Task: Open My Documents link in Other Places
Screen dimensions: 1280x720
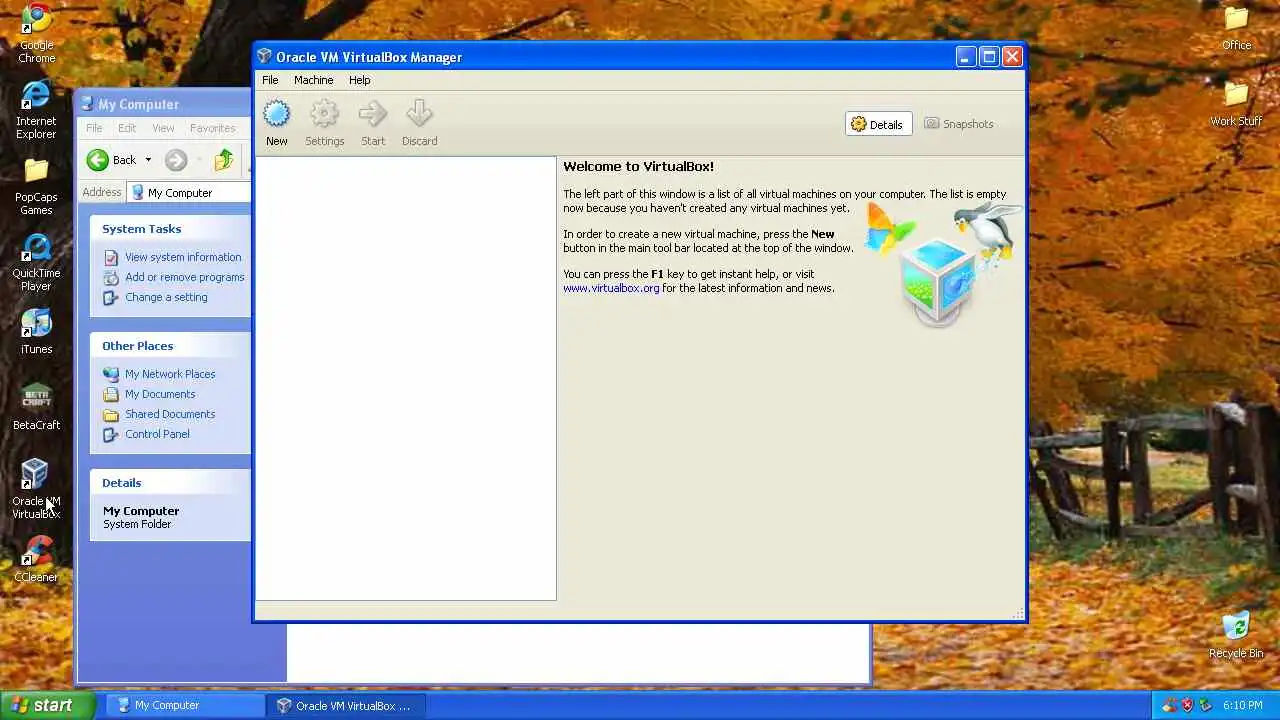Action: click(160, 394)
